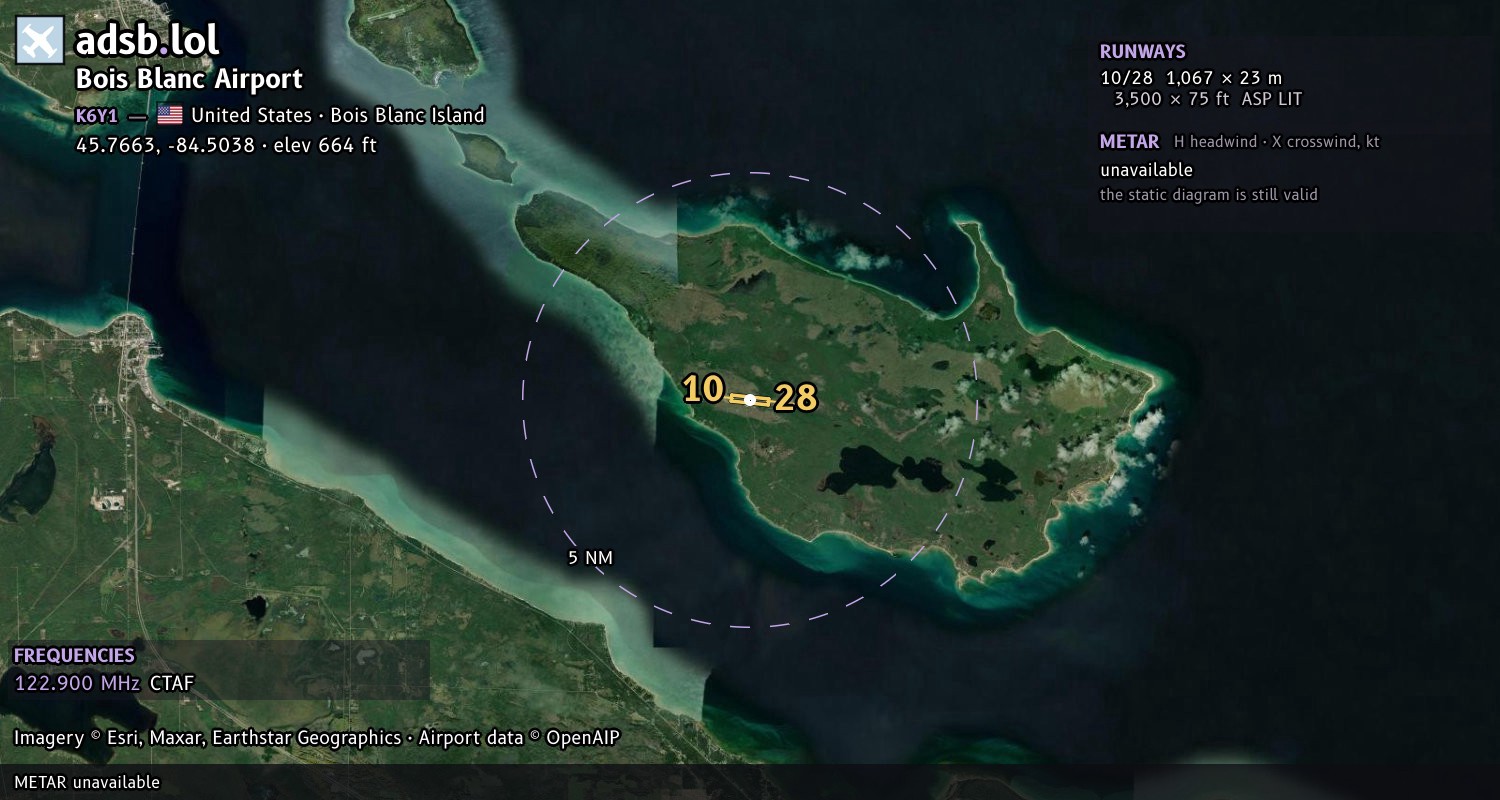Open the RUNWAYS section heading

click(1143, 52)
